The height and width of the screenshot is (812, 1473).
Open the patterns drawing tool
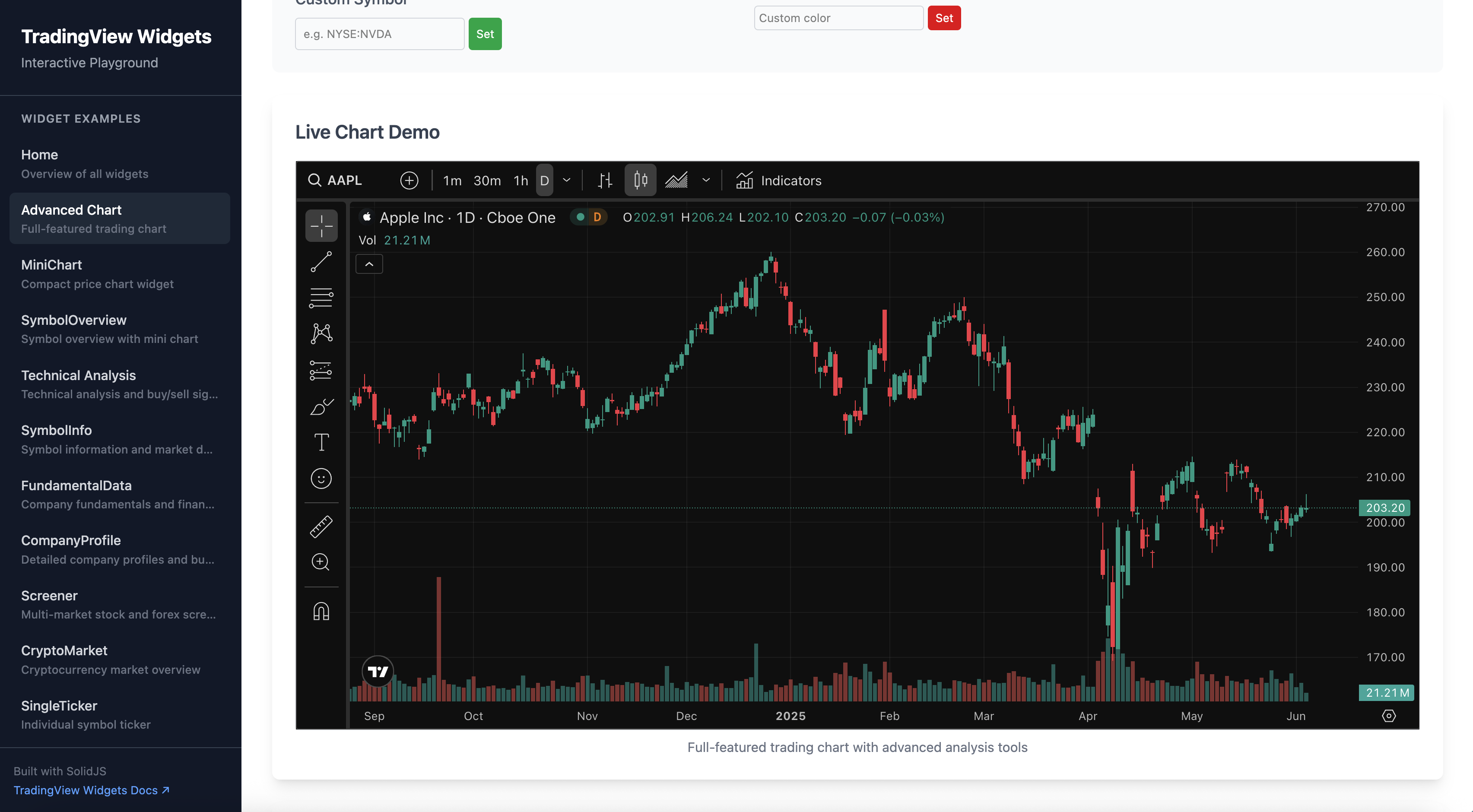(x=321, y=333)
